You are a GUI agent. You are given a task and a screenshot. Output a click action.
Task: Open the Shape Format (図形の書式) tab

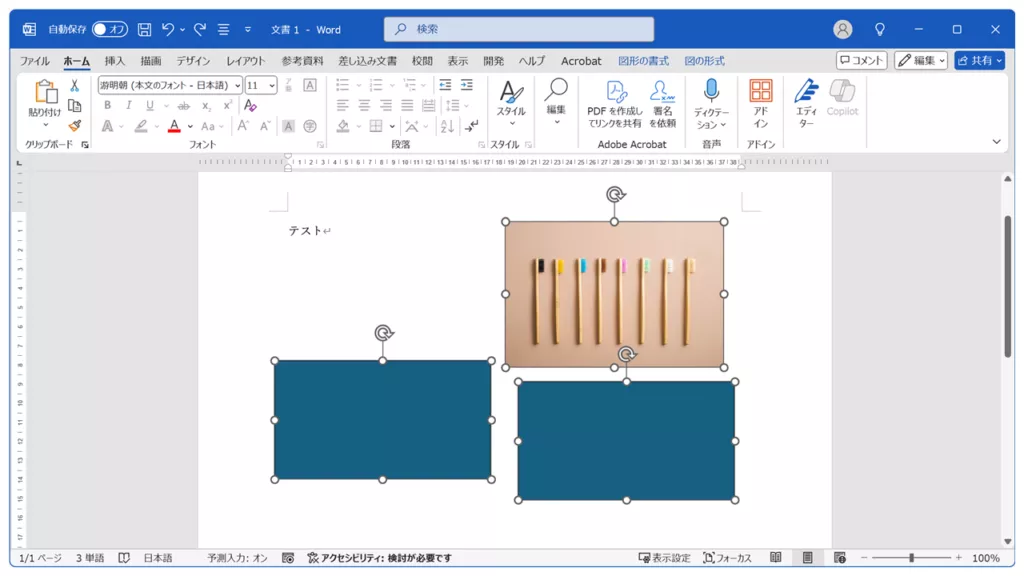[643, 61]
